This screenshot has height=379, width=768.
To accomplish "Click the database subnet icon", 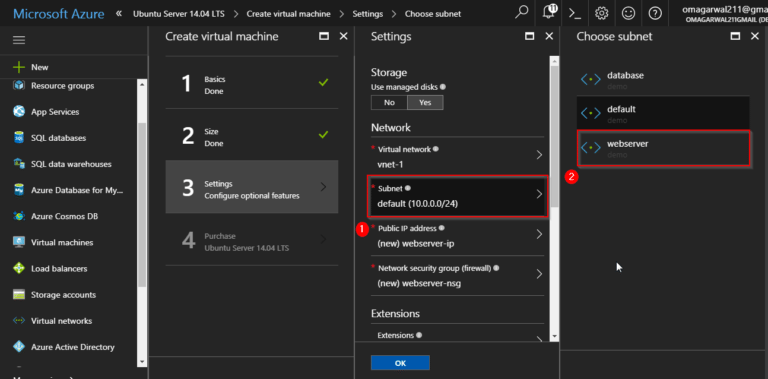I will [591, 80].
